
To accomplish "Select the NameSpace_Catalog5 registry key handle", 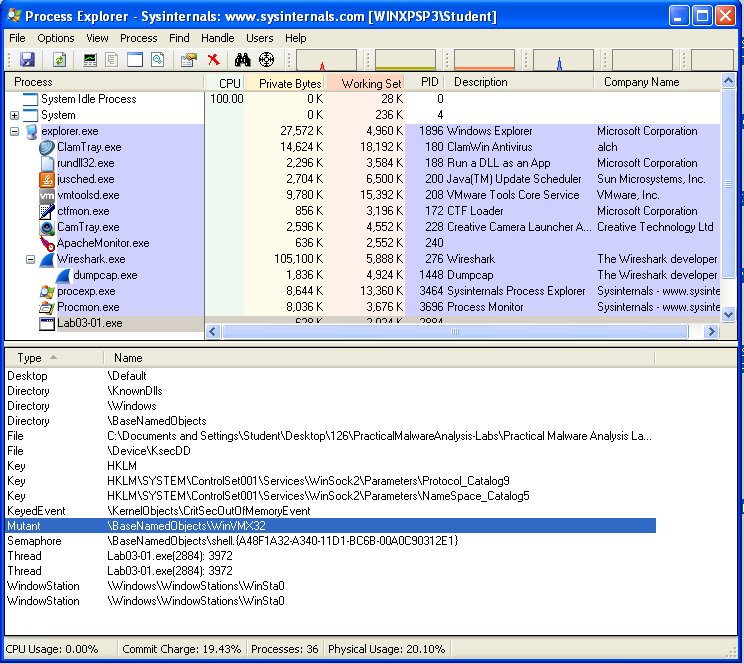I will coord(331,496).
